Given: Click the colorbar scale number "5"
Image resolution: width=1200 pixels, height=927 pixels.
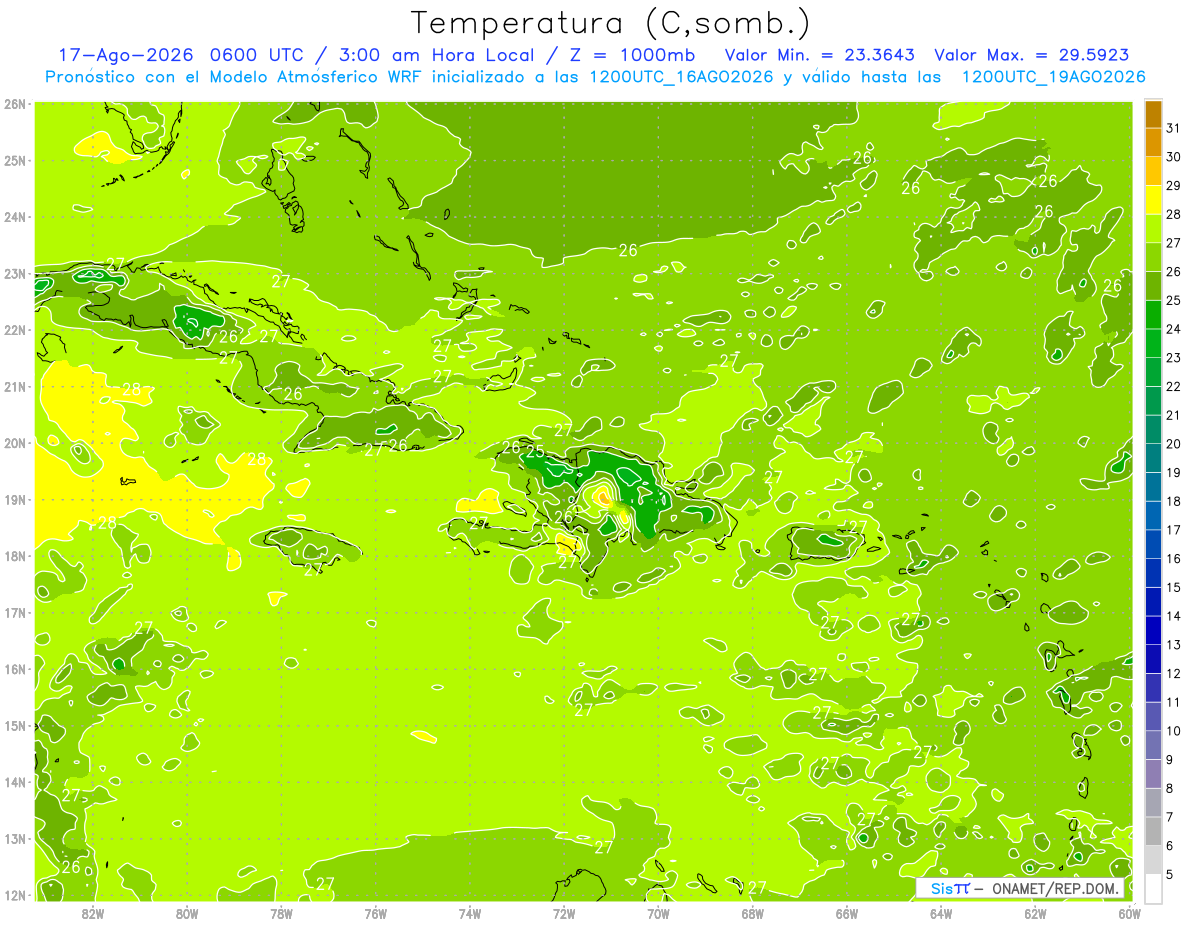Looking at the screenshot, I should point(1170,875).
